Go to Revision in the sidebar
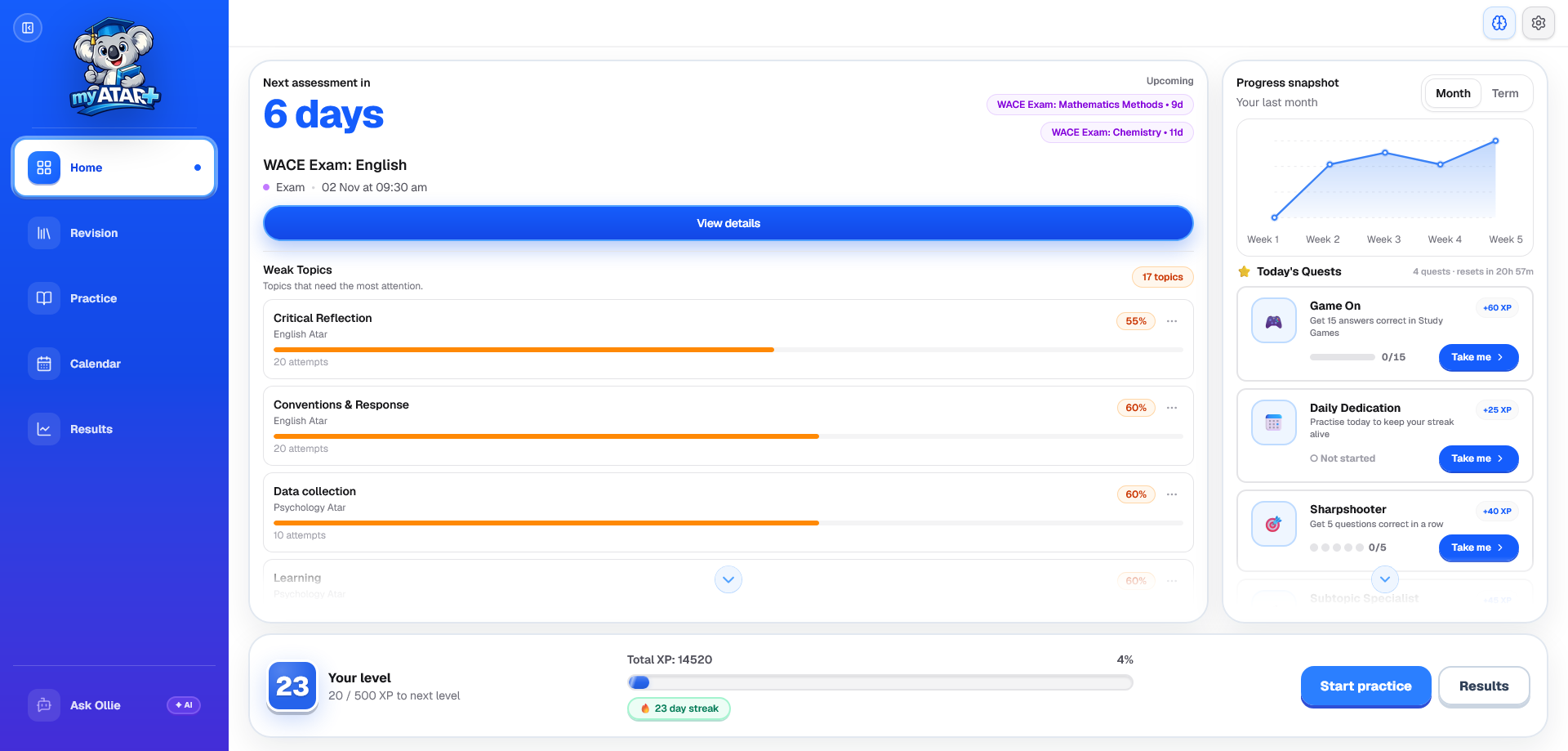The width and height of the screenshot is (1568, 751). pos(114,233)
